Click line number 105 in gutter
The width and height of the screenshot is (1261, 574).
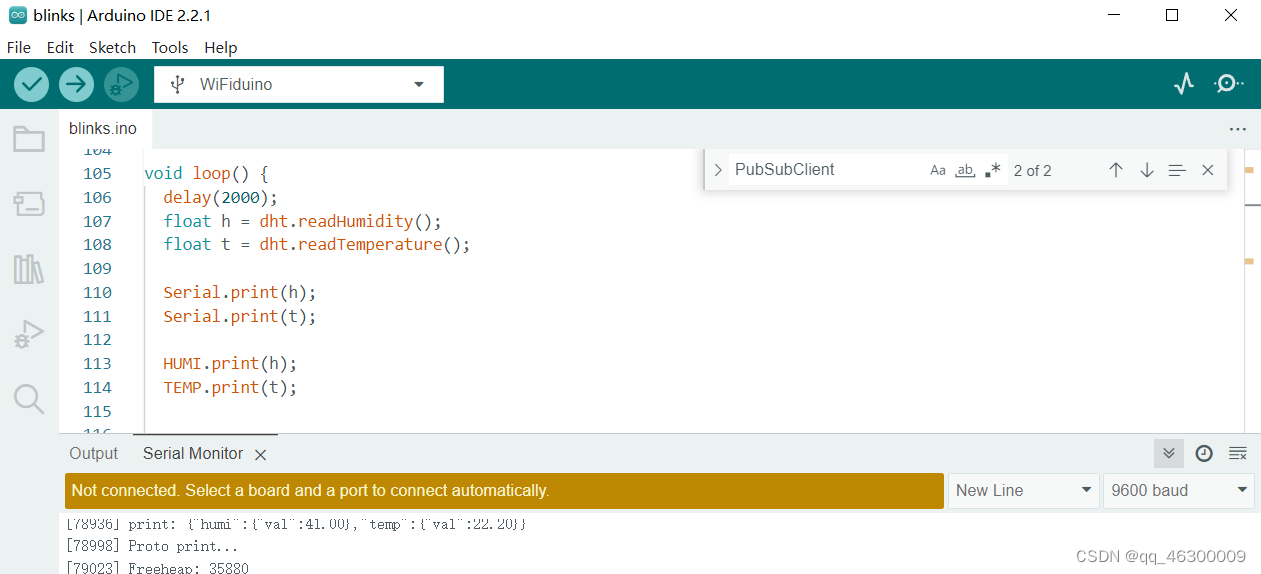click(x=98, y=174)
